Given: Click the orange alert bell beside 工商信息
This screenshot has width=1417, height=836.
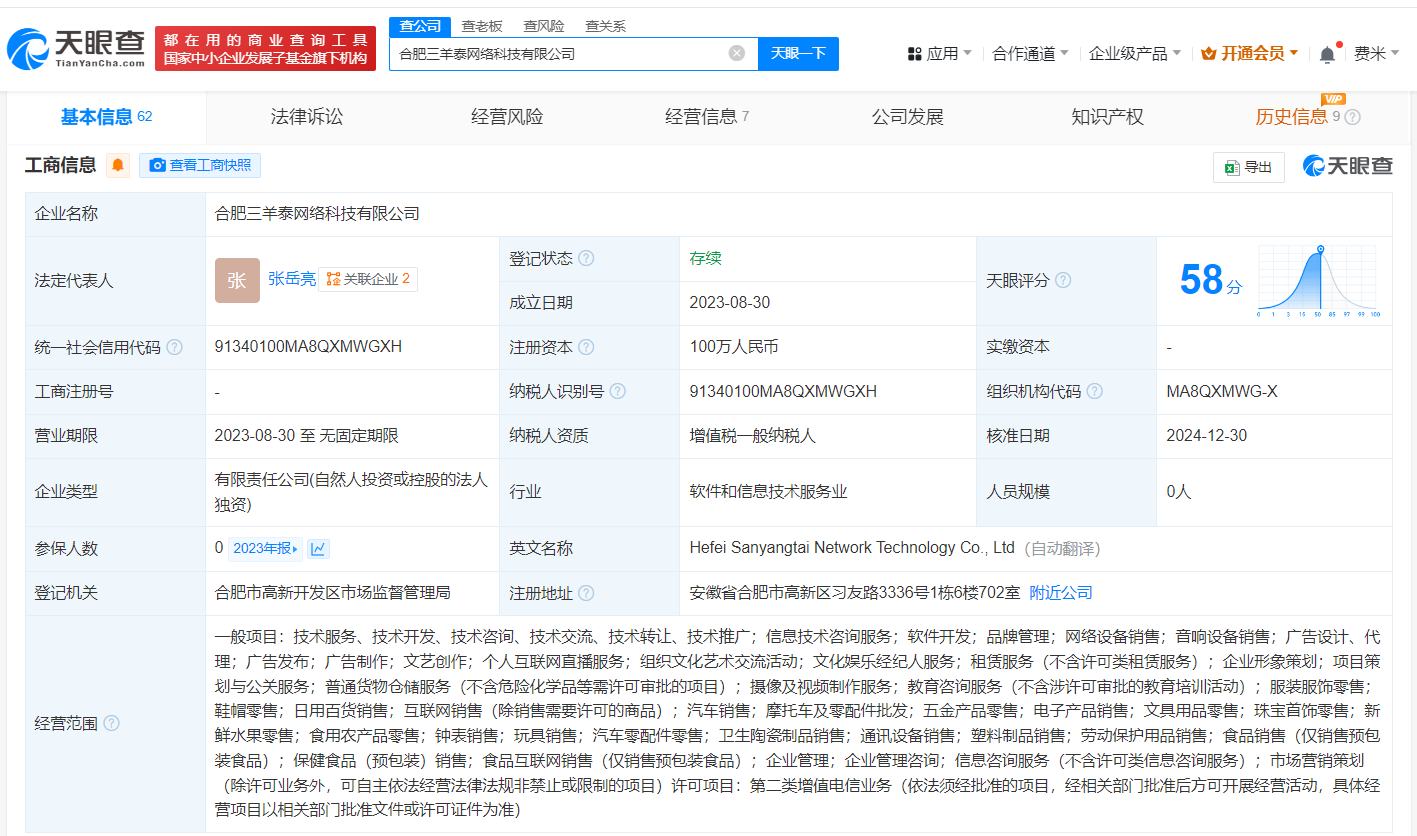Looking at the screenshot, I should (x=118, y=165).
